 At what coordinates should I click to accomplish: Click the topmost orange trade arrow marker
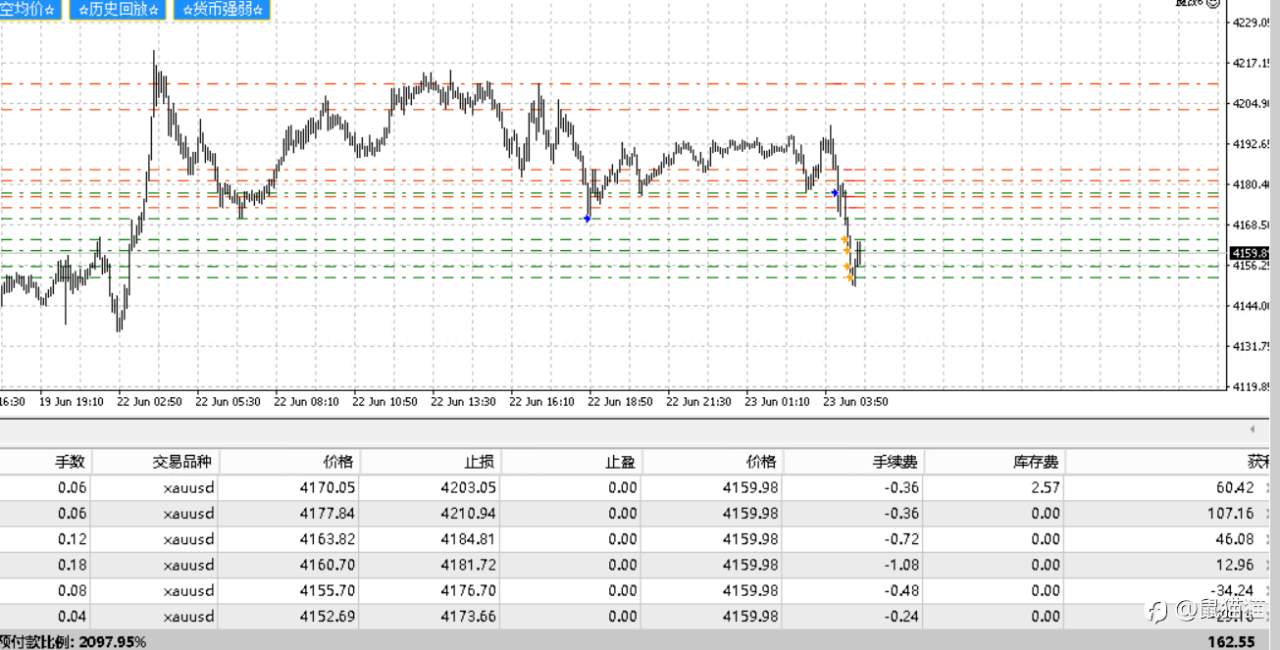pos(845,241)
